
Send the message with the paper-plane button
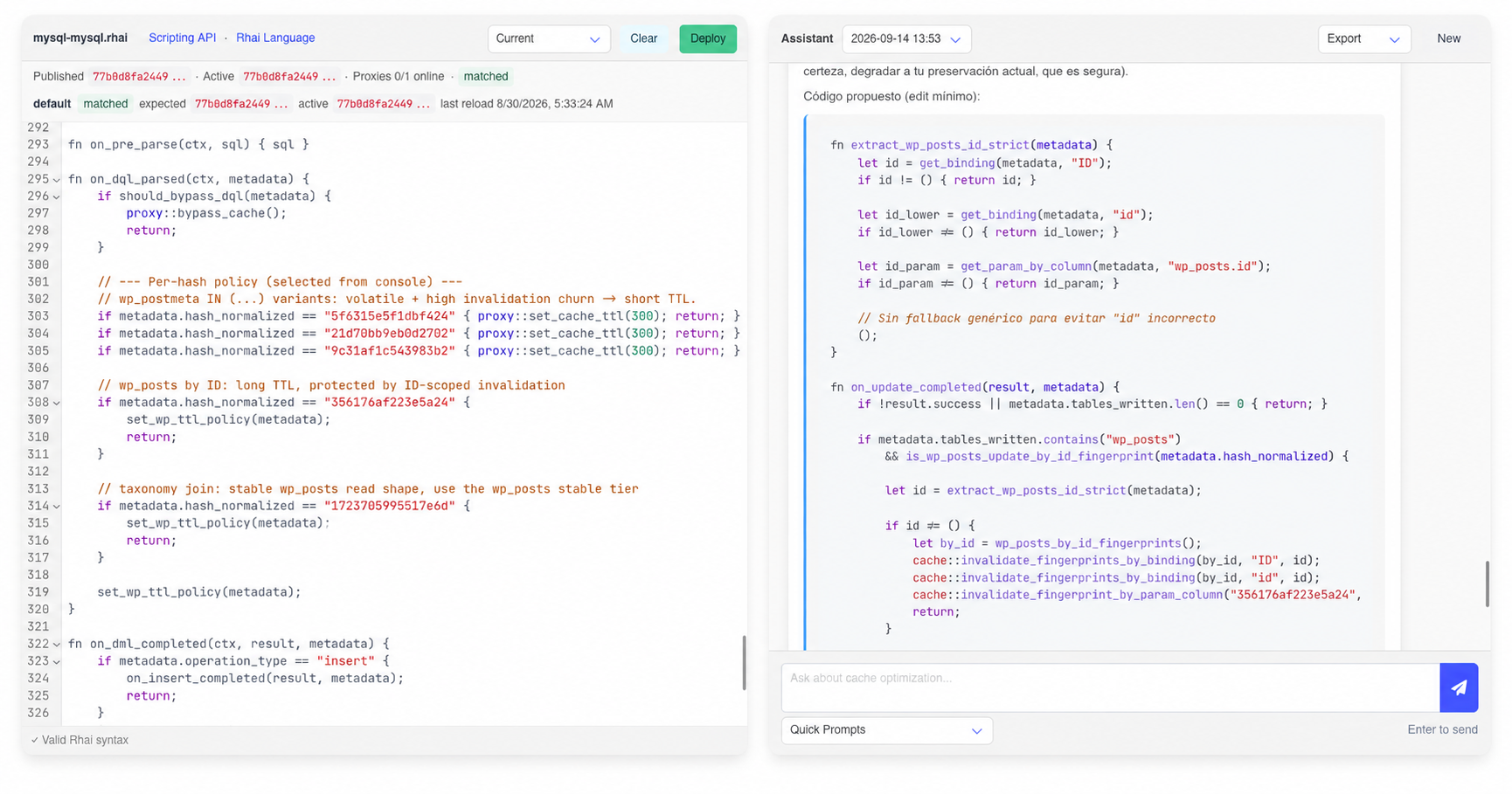[x=1458, y=687]
